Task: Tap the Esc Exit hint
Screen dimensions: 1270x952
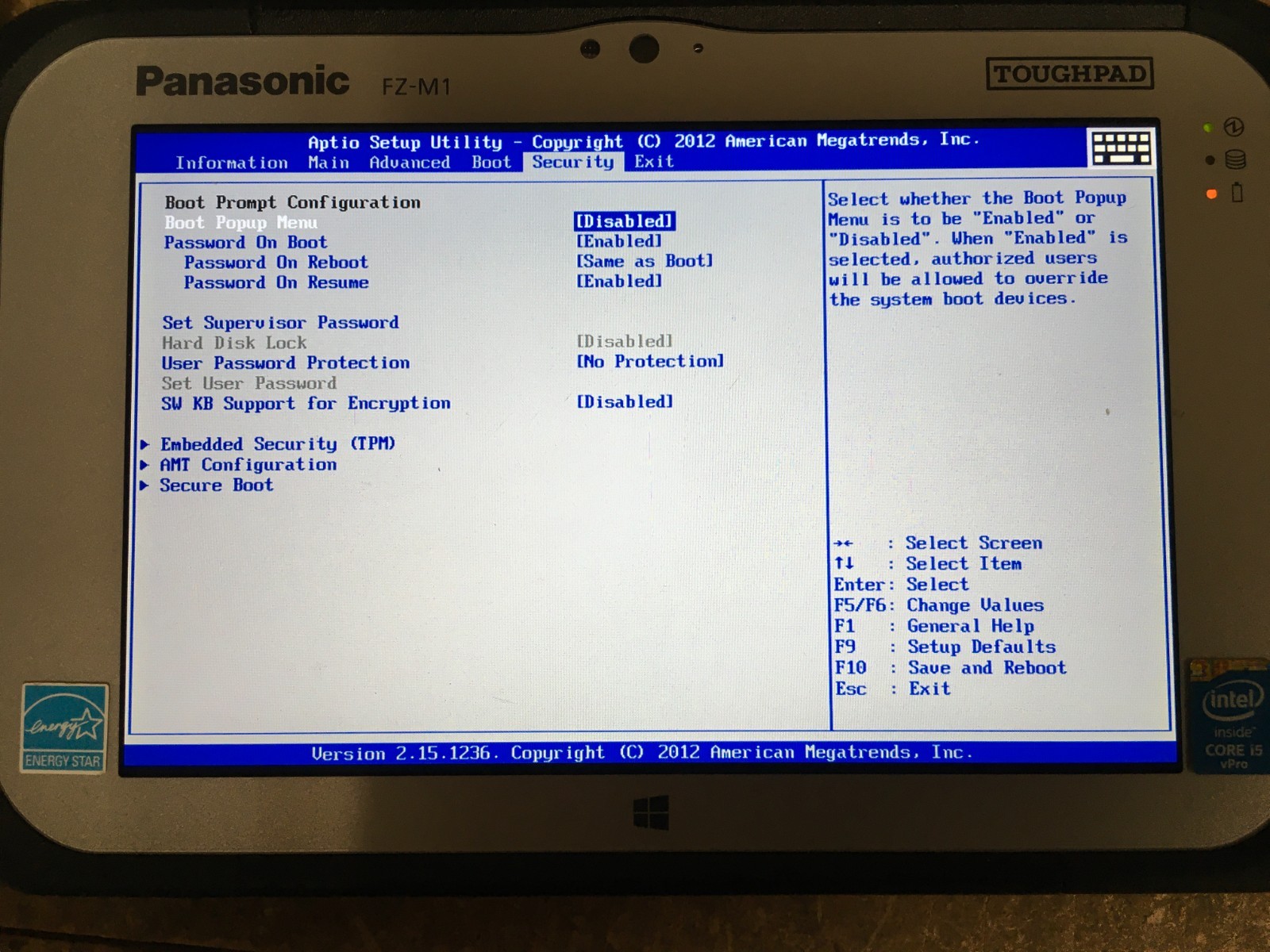Action: click(x=892, y=689)
